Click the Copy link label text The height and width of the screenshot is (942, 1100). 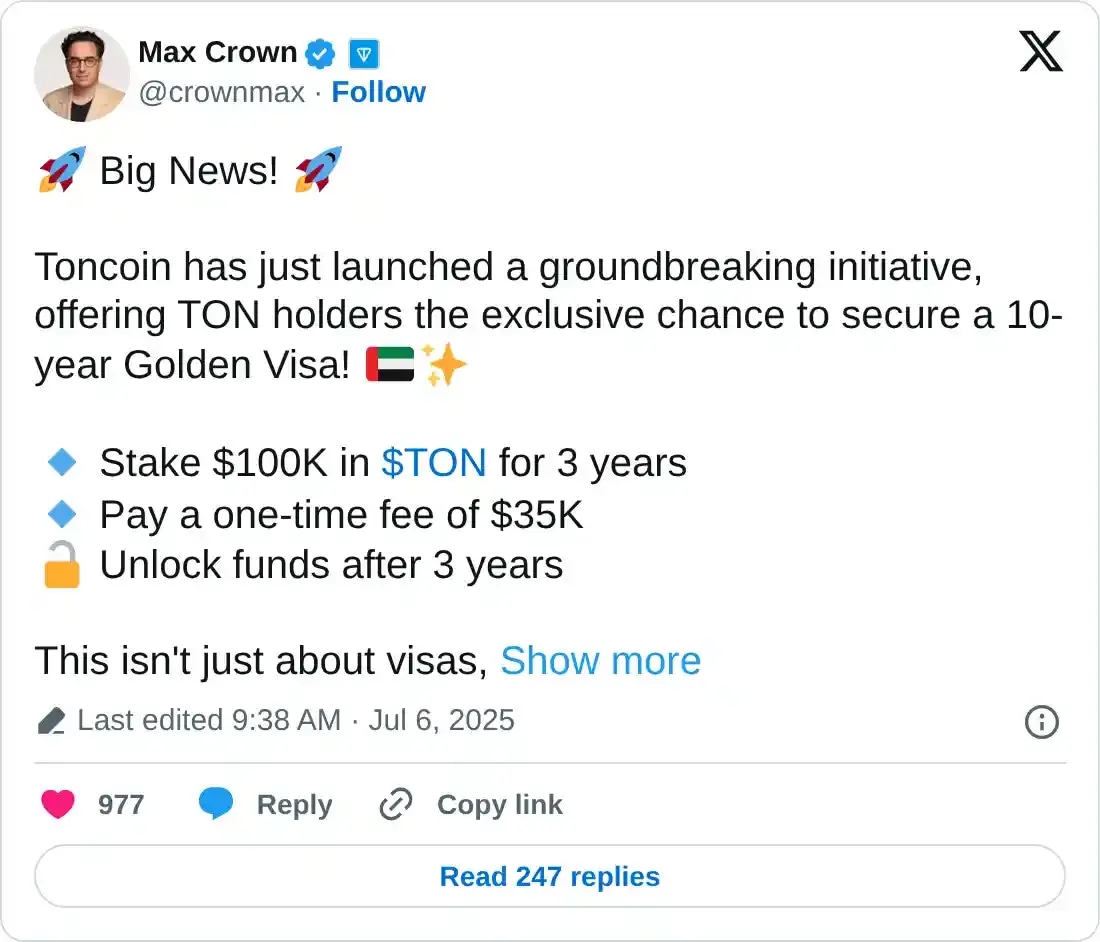coord(500,804)
